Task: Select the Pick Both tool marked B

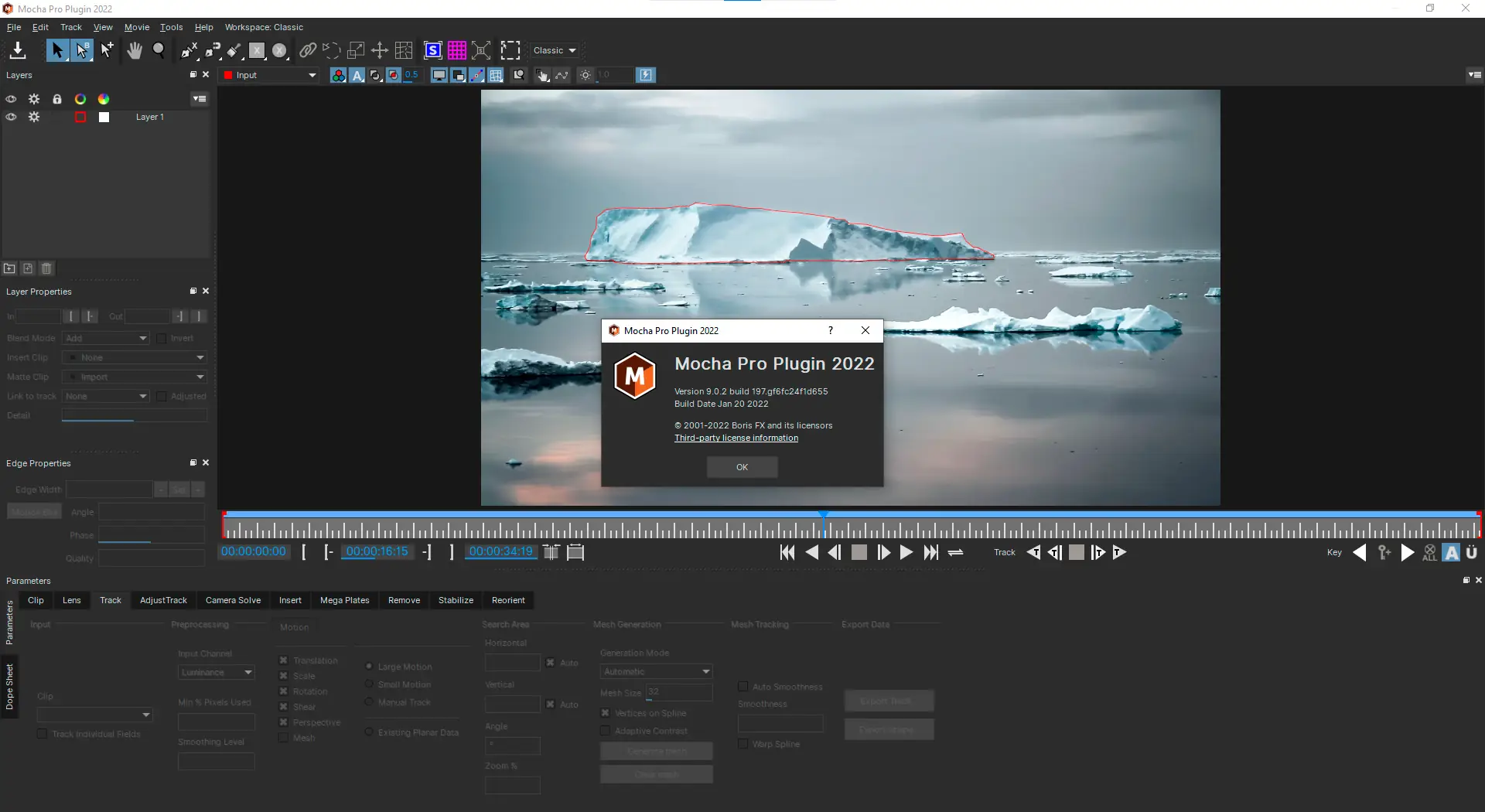Action: tap(82, 50)
